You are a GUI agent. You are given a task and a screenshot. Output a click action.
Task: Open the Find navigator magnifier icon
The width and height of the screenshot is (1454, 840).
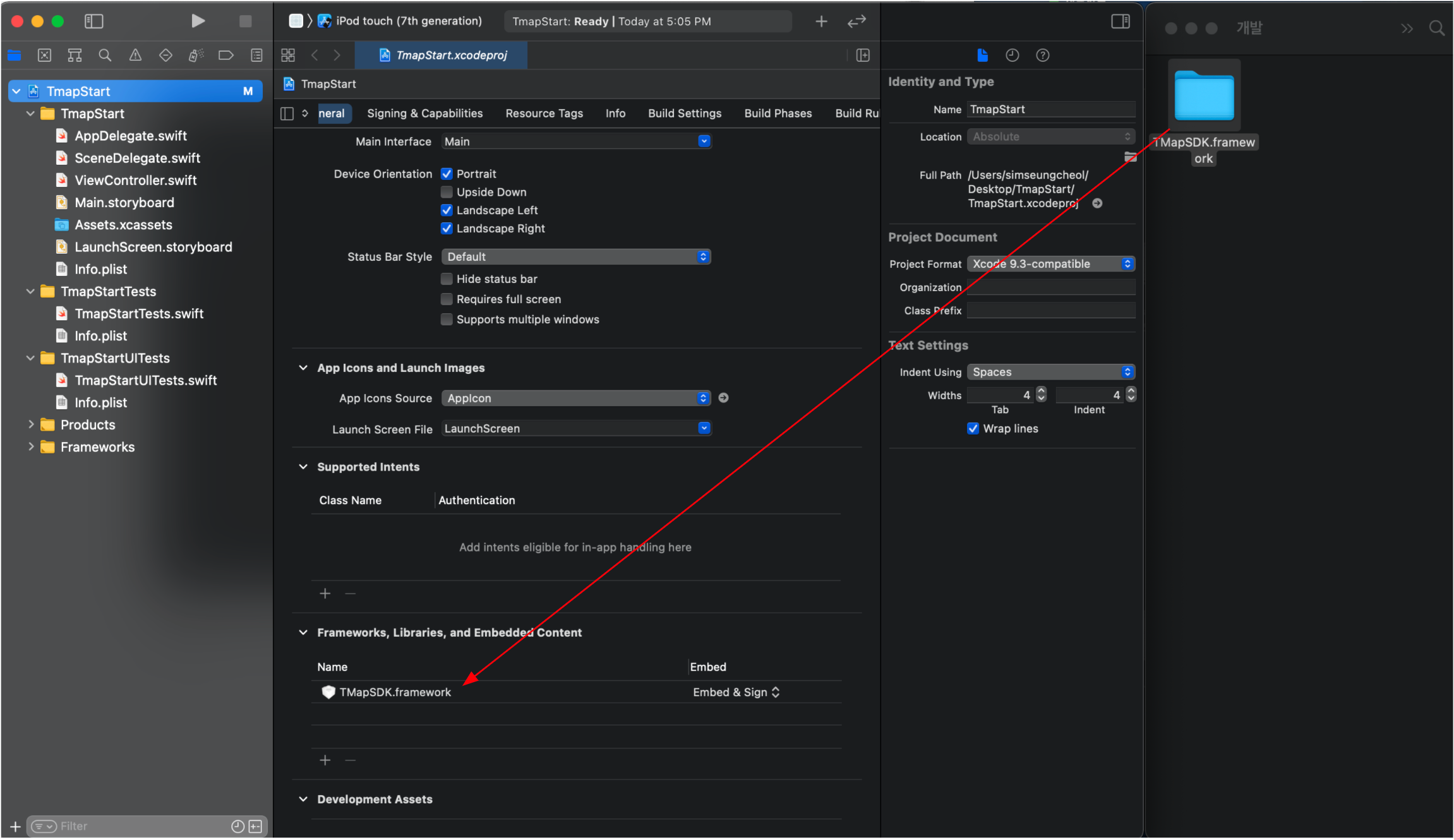point(105,56)
